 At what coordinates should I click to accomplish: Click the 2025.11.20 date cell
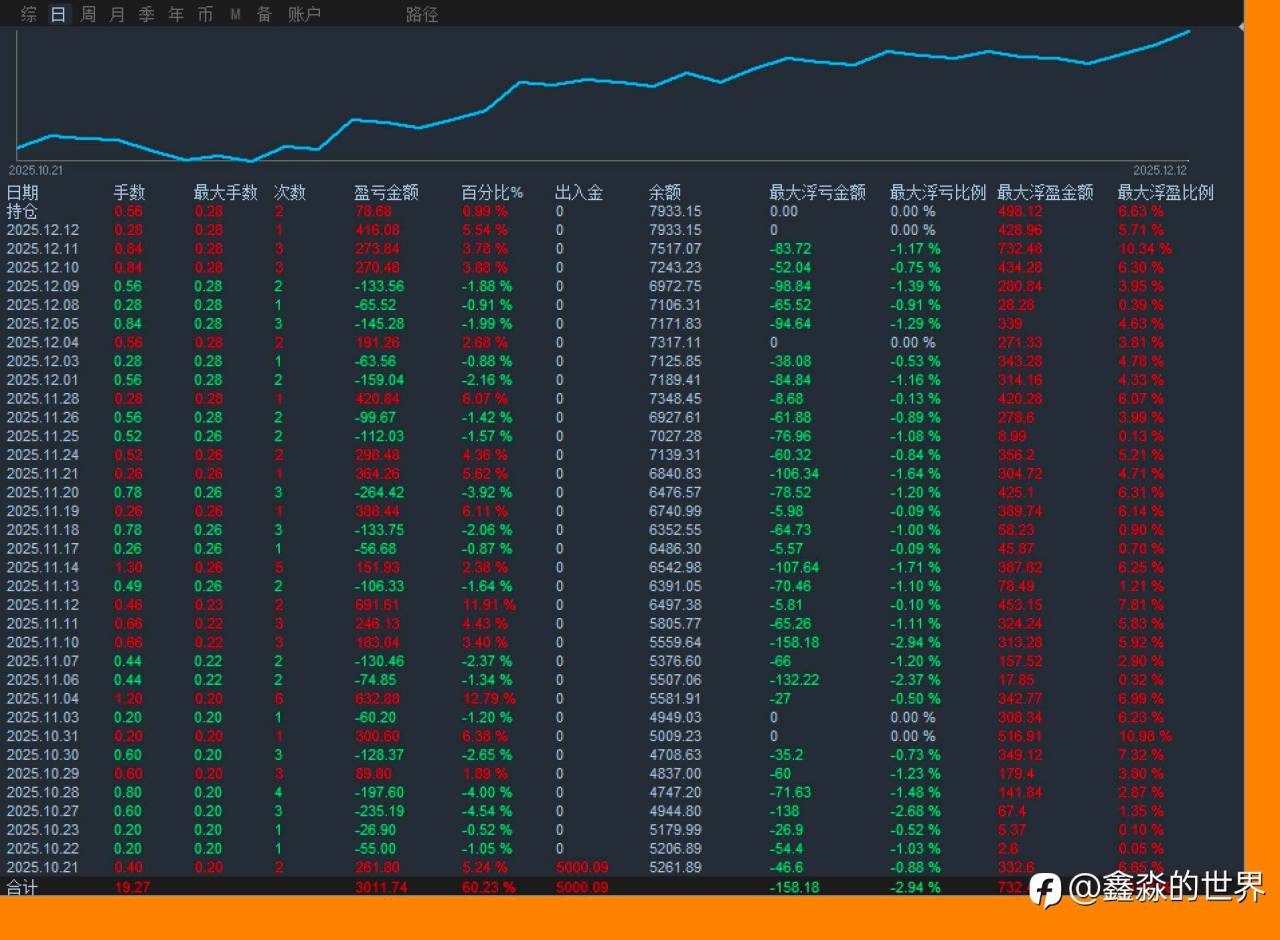[x=42, y=492]
